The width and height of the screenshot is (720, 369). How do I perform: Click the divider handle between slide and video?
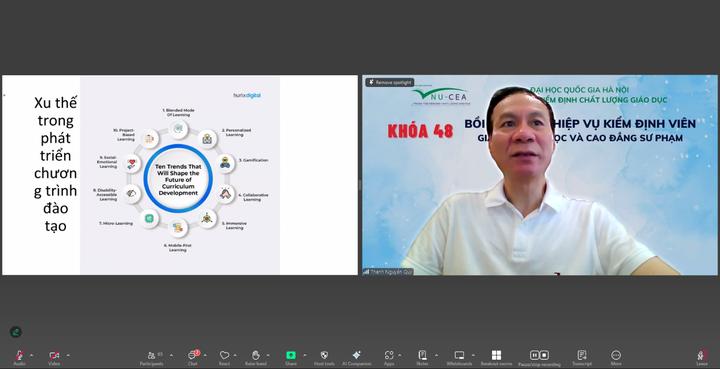pos(360,184)
